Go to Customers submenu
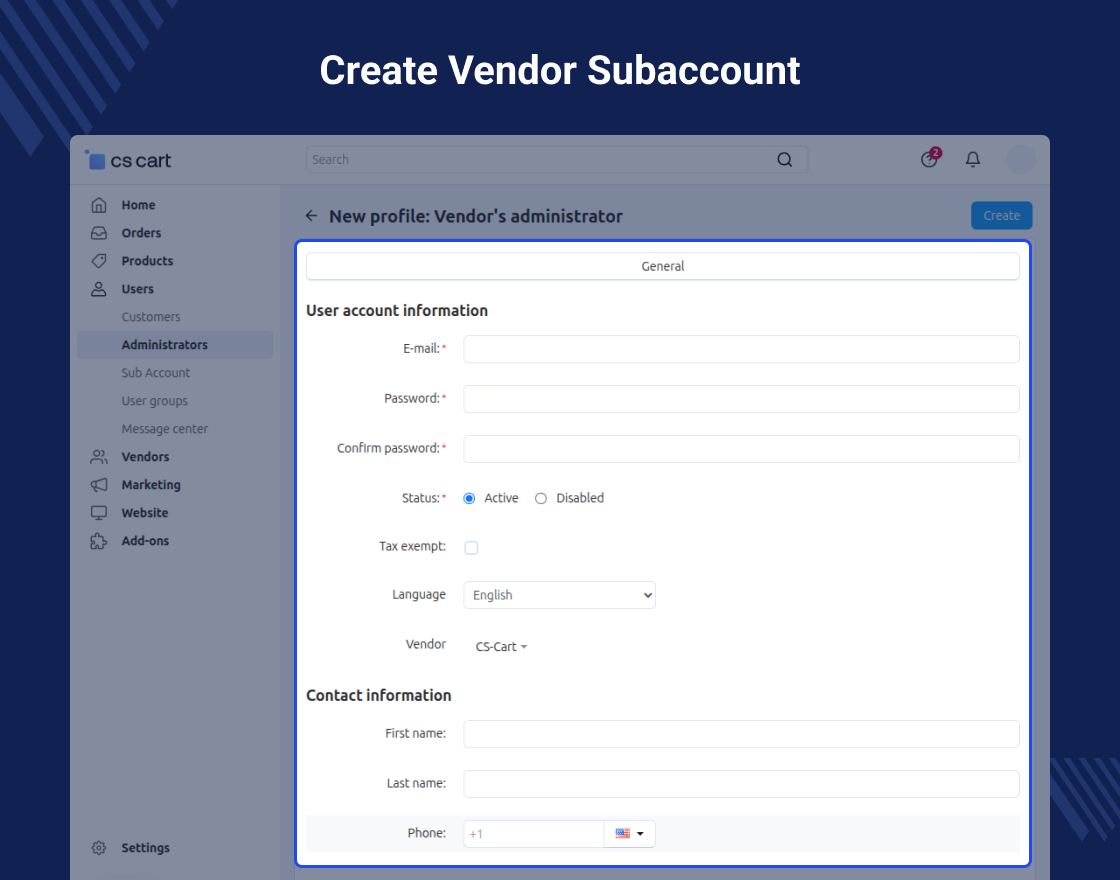 151,316
